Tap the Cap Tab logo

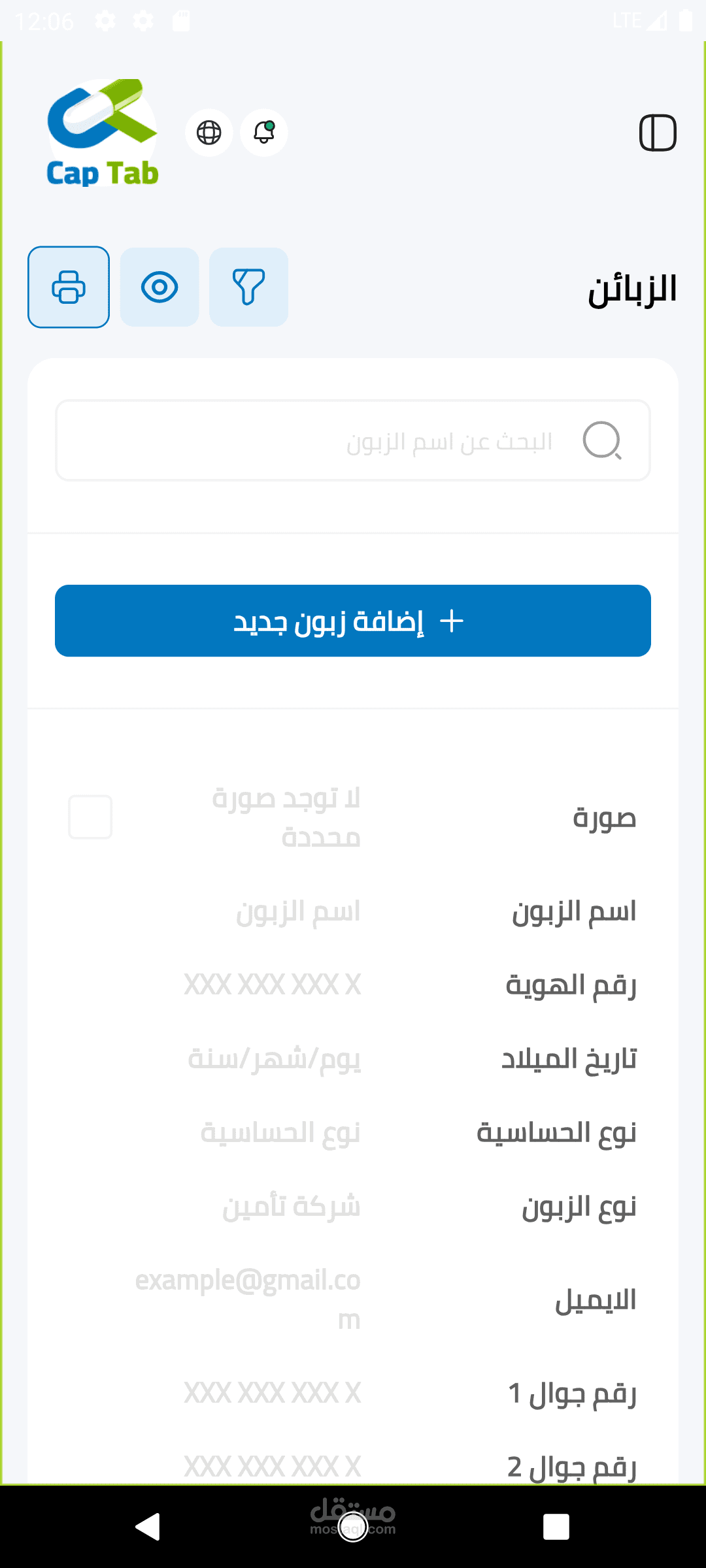click(103, 133)
